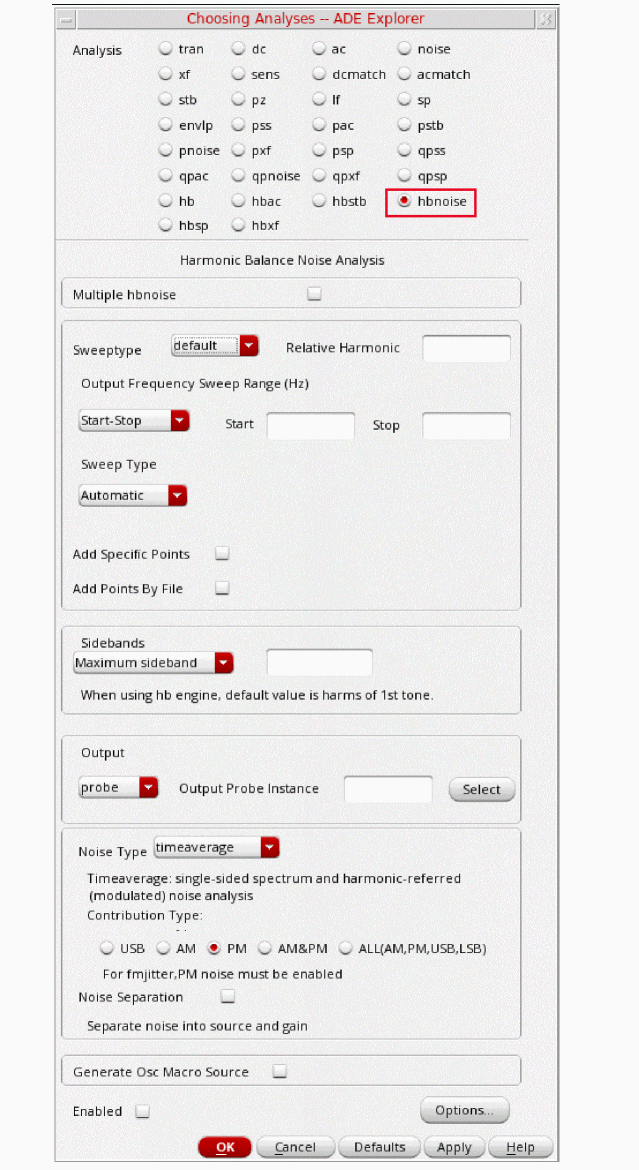Select the pac analysis option
Image resolution: width=639 pixels, height=1170 pixels.
pos(320,125)
